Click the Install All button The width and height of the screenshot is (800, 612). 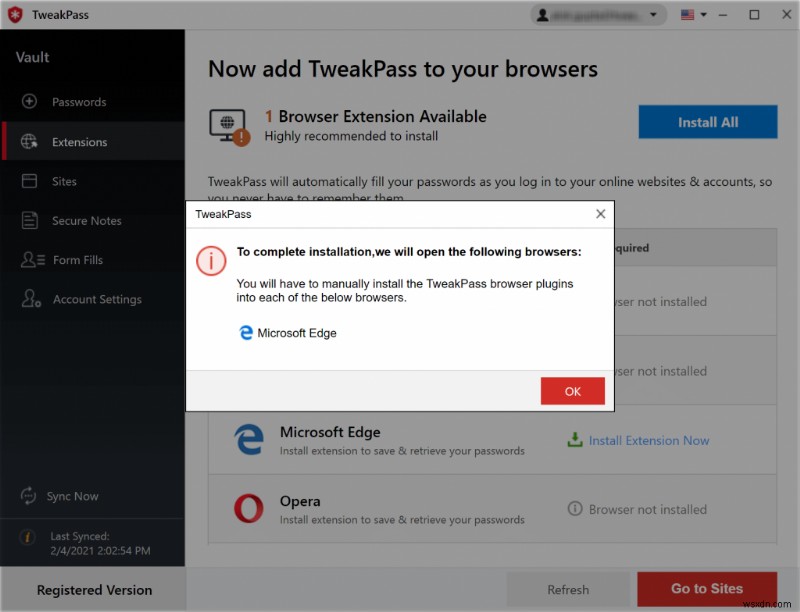[x=707, y=122]
